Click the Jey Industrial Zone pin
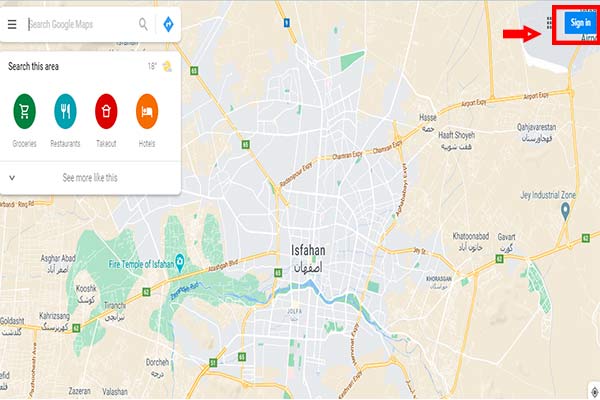Image resolution: width=600 pixels, height=400 pixels. [x=565, y=211]
